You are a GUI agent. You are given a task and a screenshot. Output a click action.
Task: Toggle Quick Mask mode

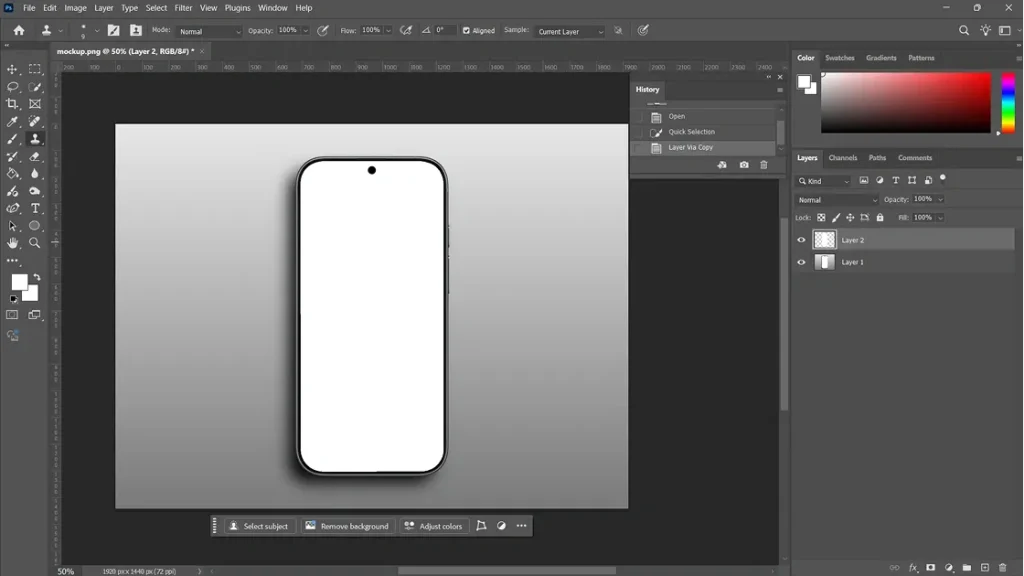[x=12, y=315]
